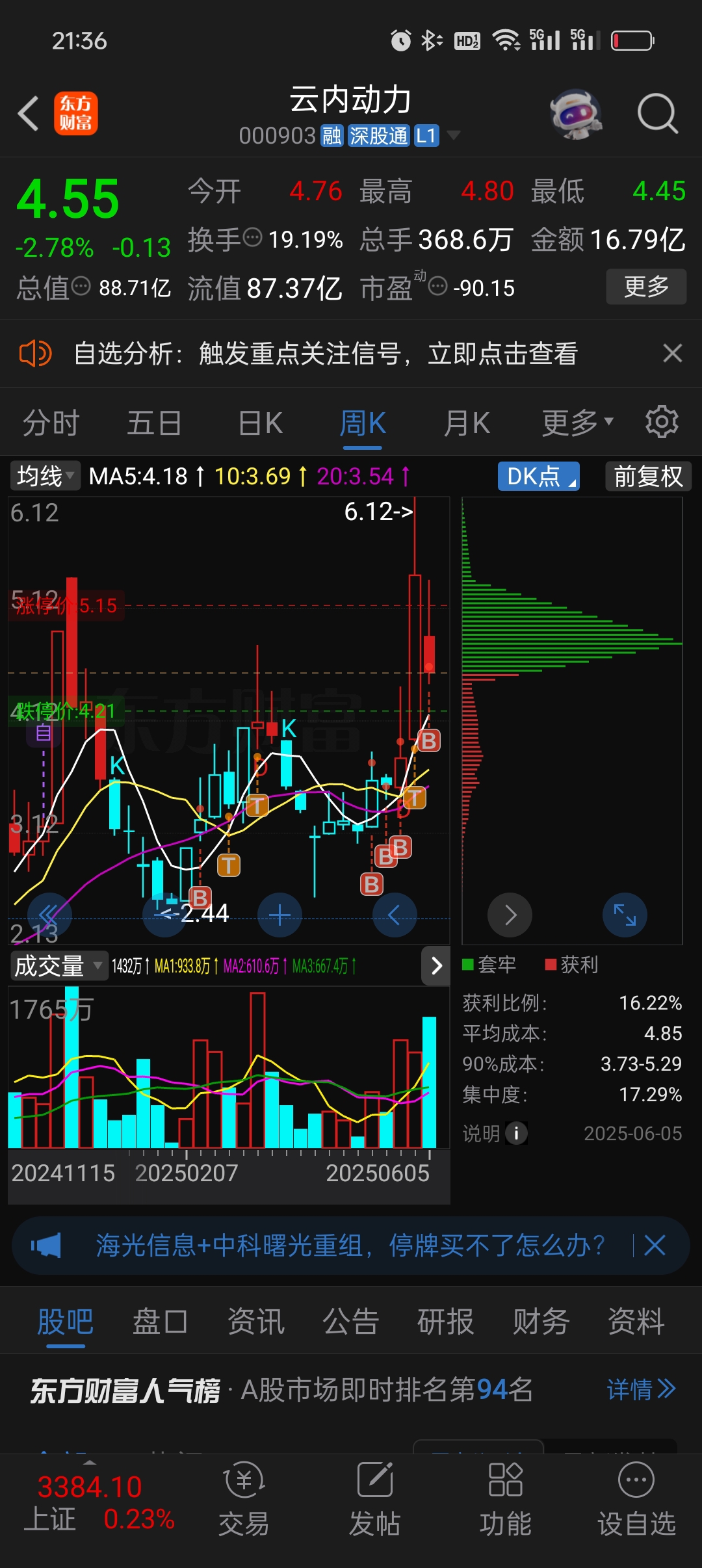Image resolution: width=702 pixels, height=1568 pixels.
Task: Dismiss the 自选分析 notification banner
Action: (x=672, y=353)
